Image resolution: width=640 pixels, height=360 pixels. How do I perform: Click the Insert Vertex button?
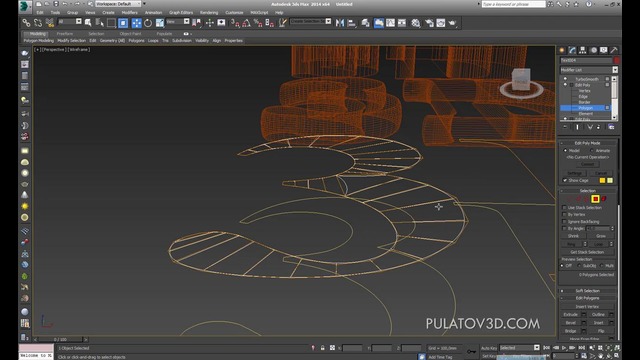point(587,307)
